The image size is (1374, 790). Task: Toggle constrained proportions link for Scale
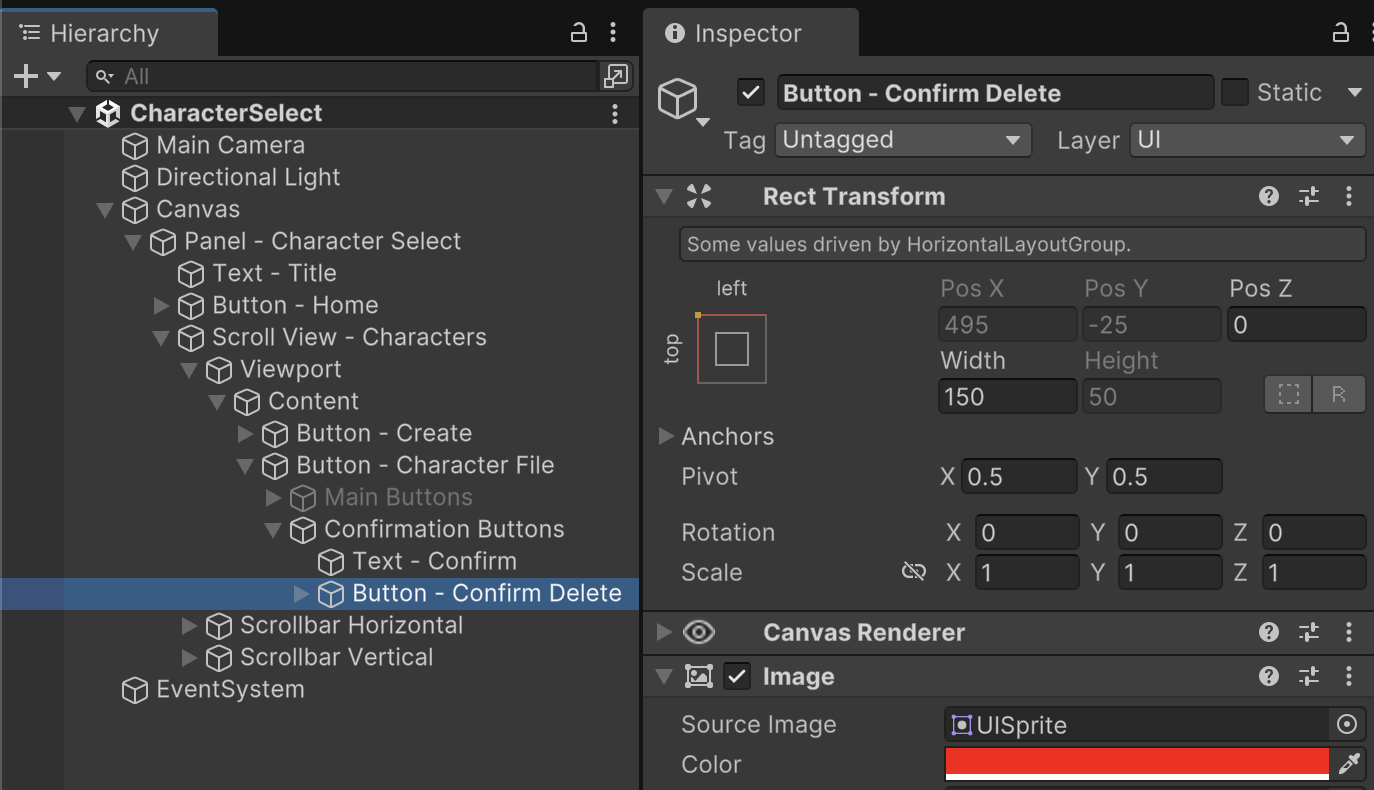tap(913, 572)
